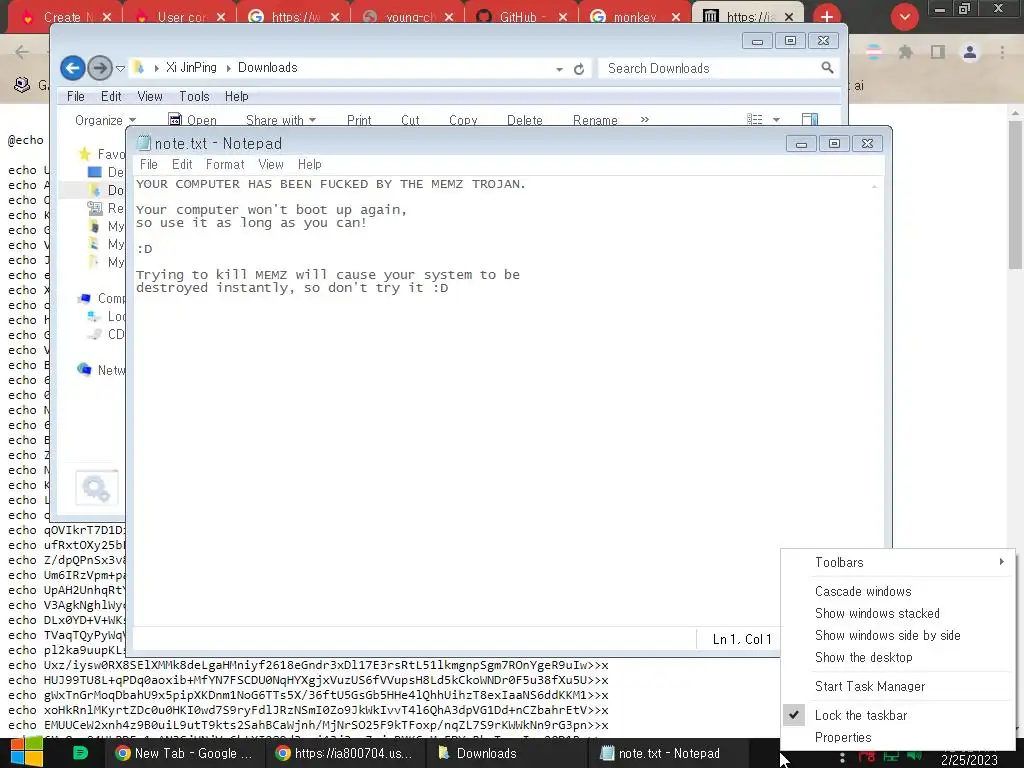Open a new browser tab with plus button
1024x768 pixels.
pyautogui.click(x=827, y=17)
